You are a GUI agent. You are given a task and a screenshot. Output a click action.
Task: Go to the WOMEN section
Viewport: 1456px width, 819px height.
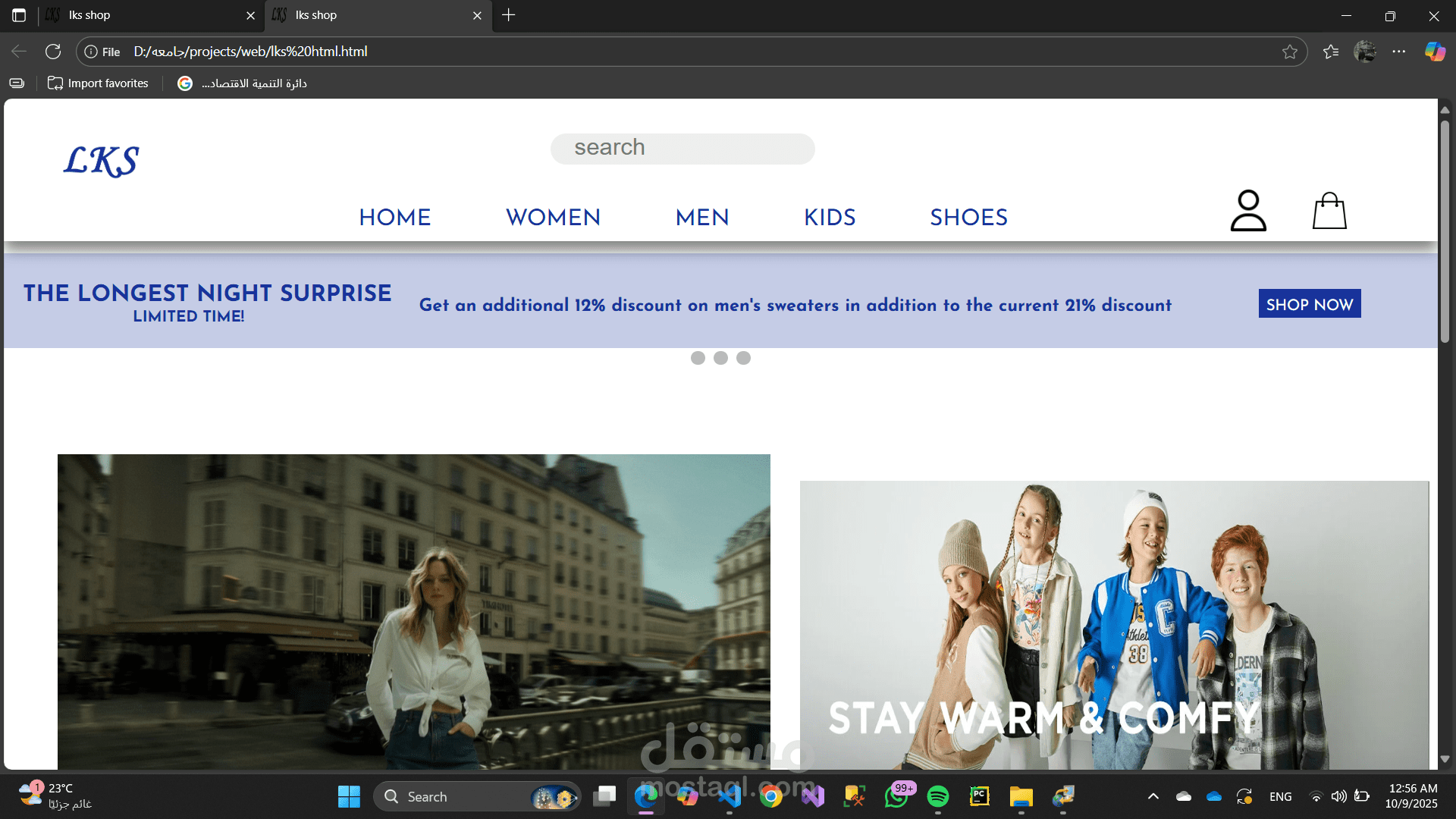[x=553, y=218]
